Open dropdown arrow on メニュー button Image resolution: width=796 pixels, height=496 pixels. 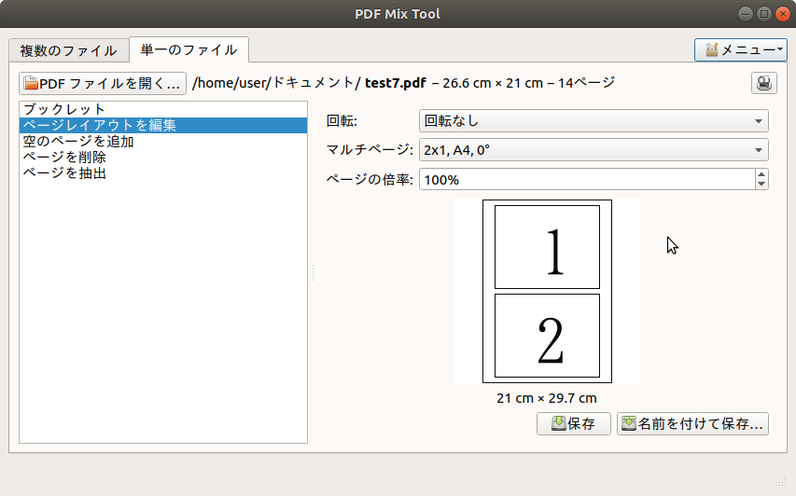pos(780,49)
